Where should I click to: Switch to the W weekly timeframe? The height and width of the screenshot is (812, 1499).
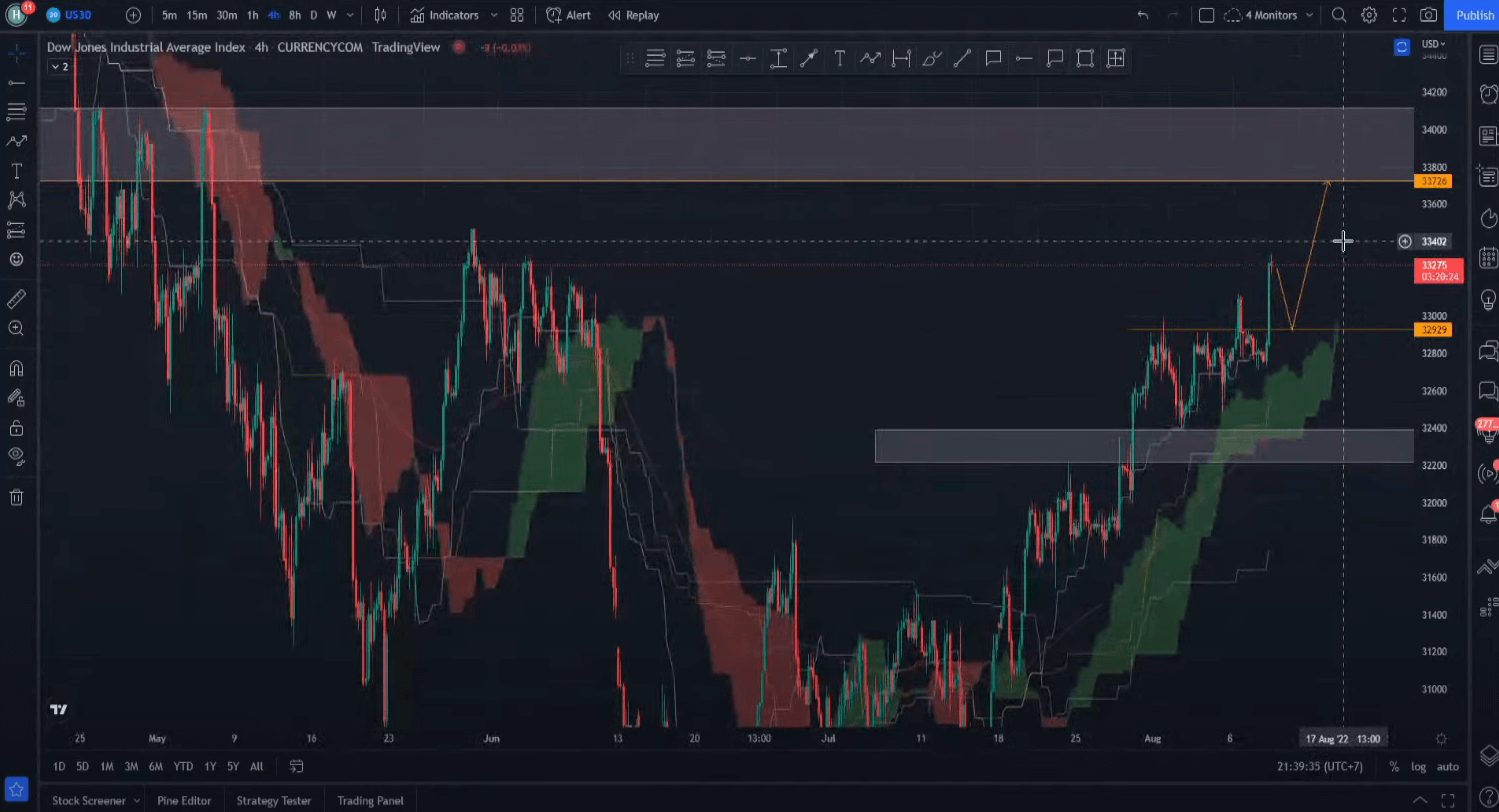[x=331, y=15]
